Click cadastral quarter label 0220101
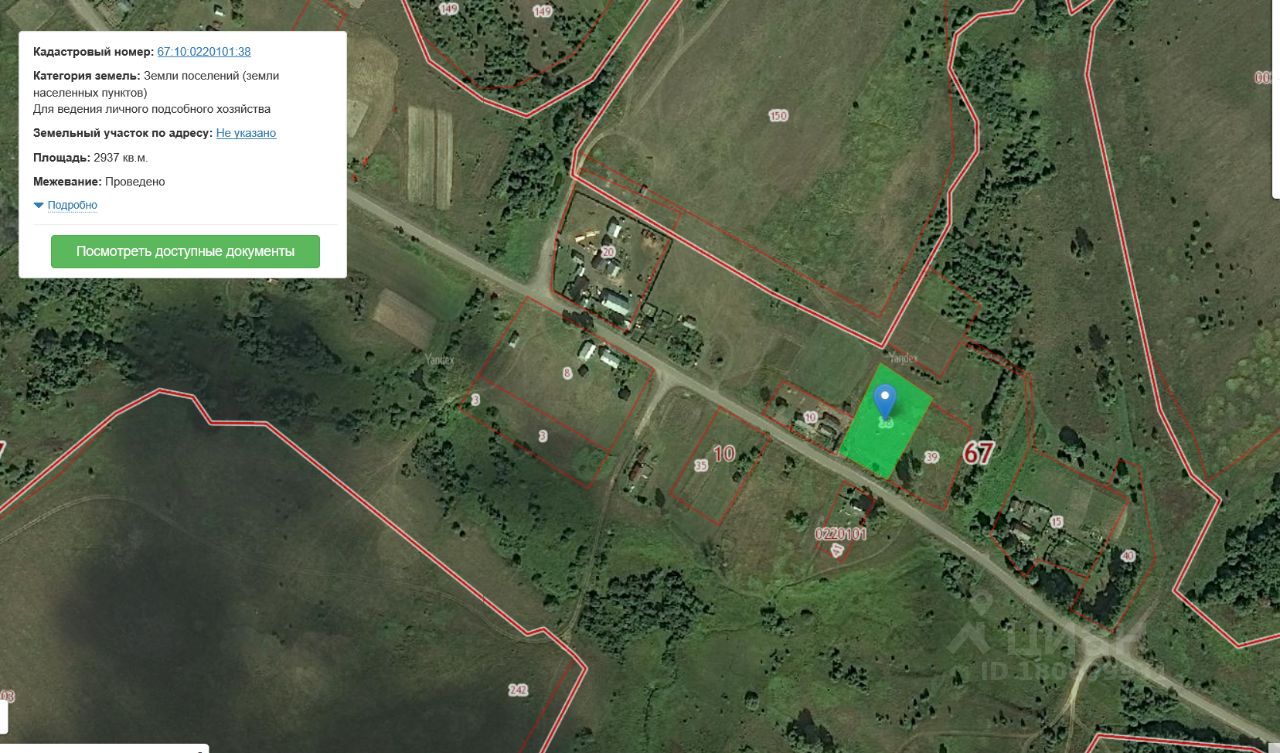This screenshot has width=1280, height=753. [x=841, y=534]
